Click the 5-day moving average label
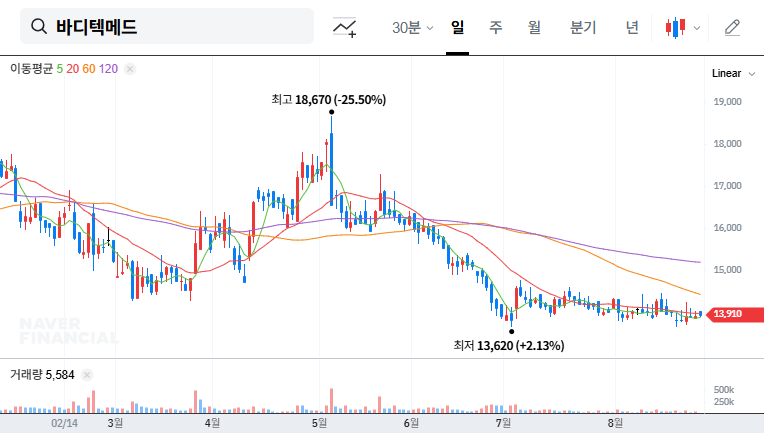This screenshot has height=433, width=764. [x=59, y=69]
